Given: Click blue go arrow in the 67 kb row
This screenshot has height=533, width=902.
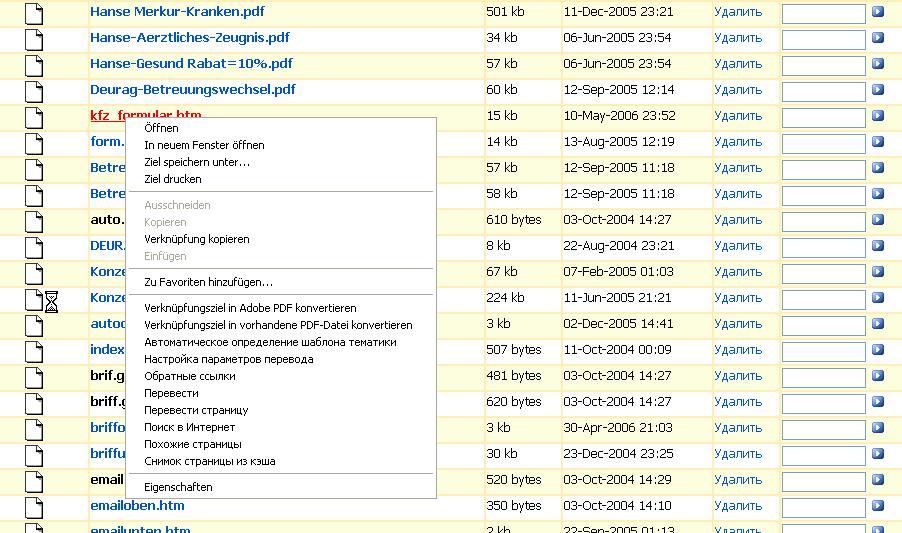Looking at the screenshot, I should [x=878, y=271].
